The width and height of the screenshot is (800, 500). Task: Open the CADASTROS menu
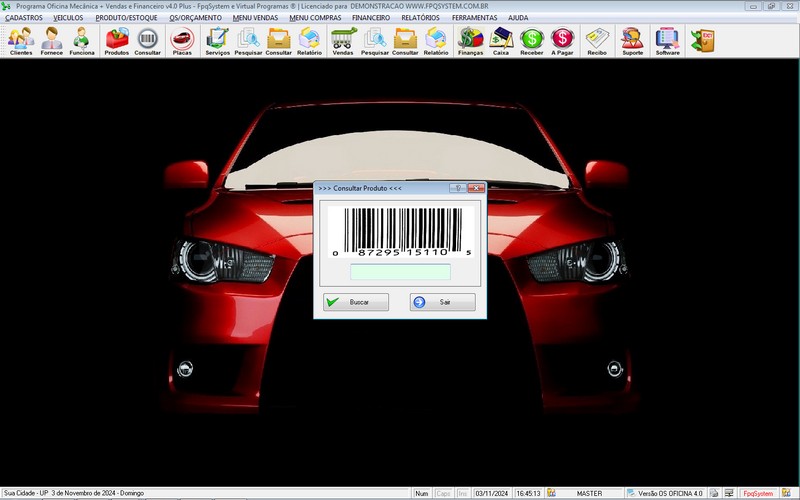pos(24,18)
